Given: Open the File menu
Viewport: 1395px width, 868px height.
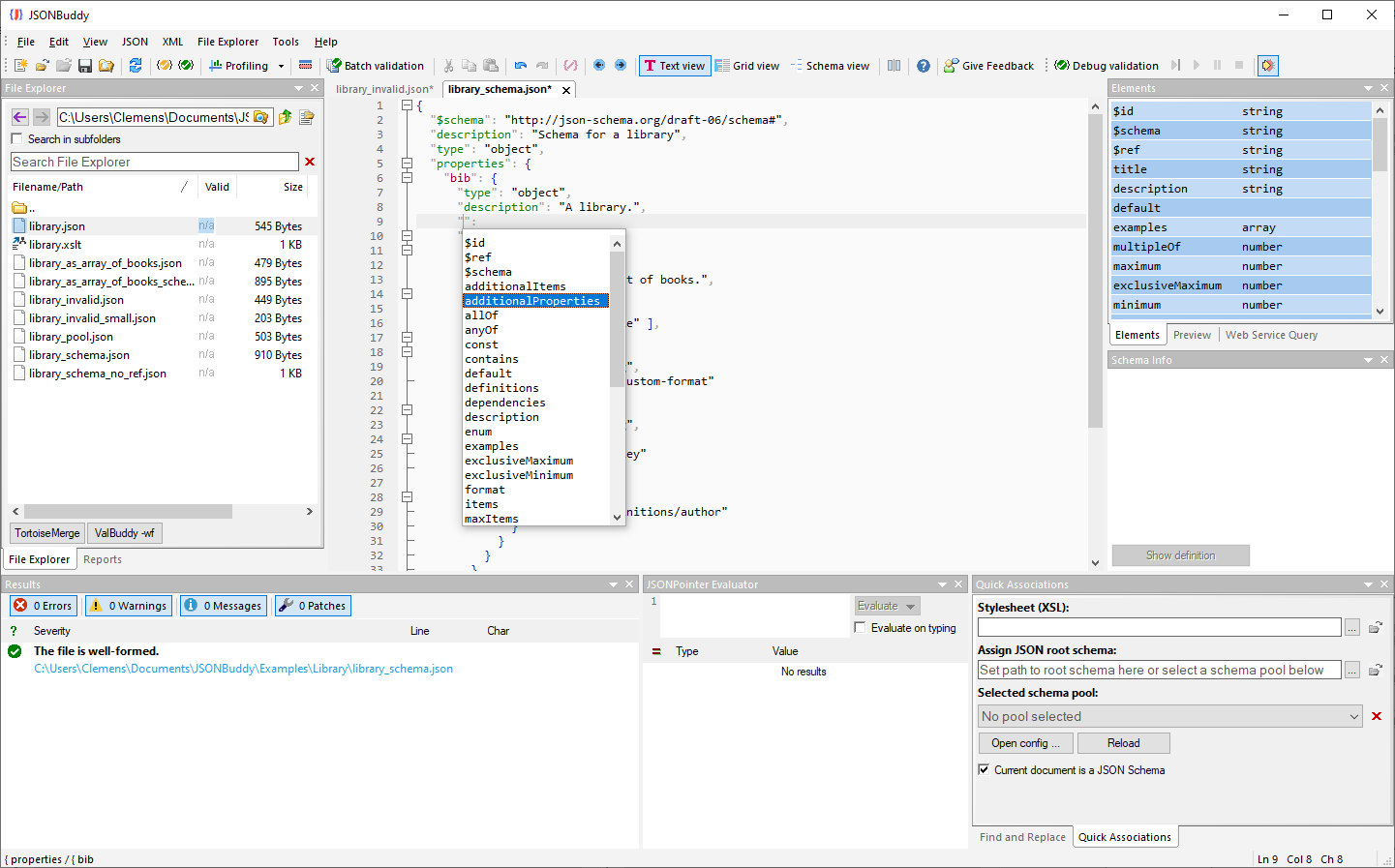Looking at the screenshot, I should click(26, 42).
